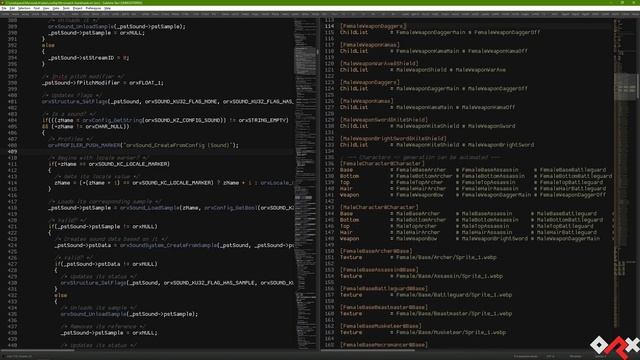Click orxSound_LoadSample call on line 418

149,208
